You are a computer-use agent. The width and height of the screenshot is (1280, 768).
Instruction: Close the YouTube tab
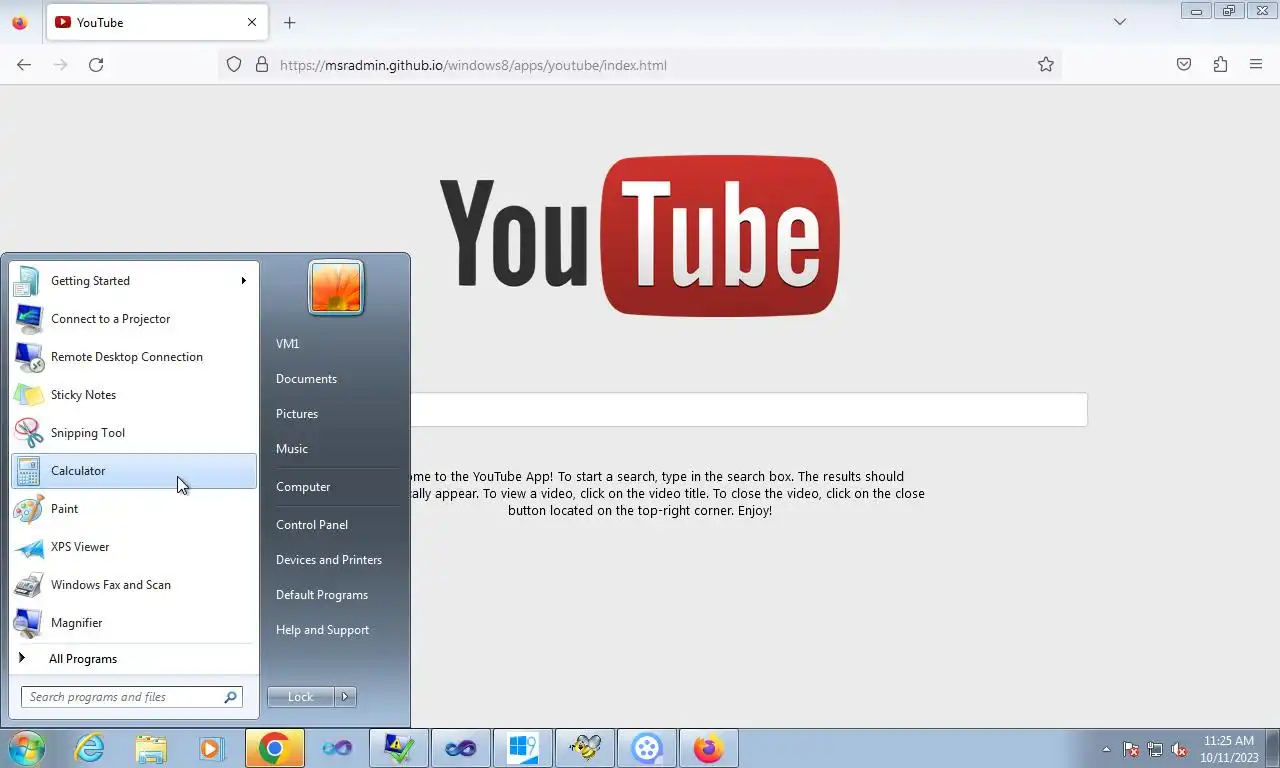click(252, 22)
